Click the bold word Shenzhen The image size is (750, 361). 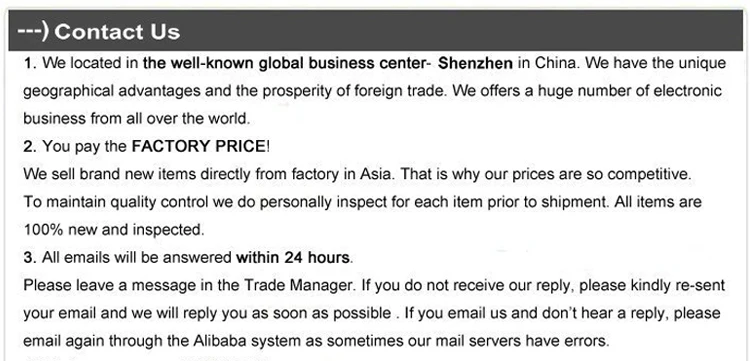pos(475,64)
